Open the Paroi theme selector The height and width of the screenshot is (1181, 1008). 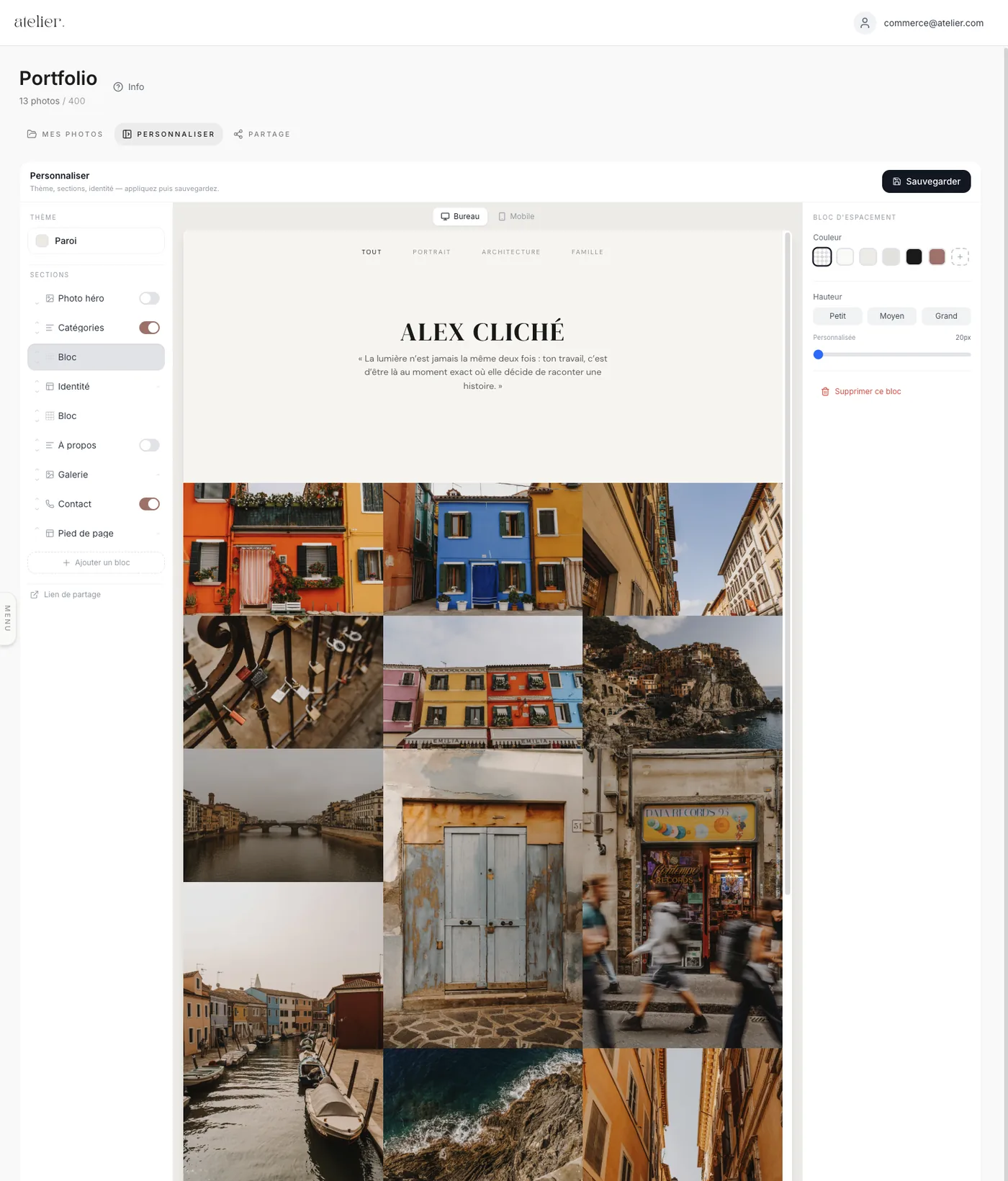tap(96, 241)
